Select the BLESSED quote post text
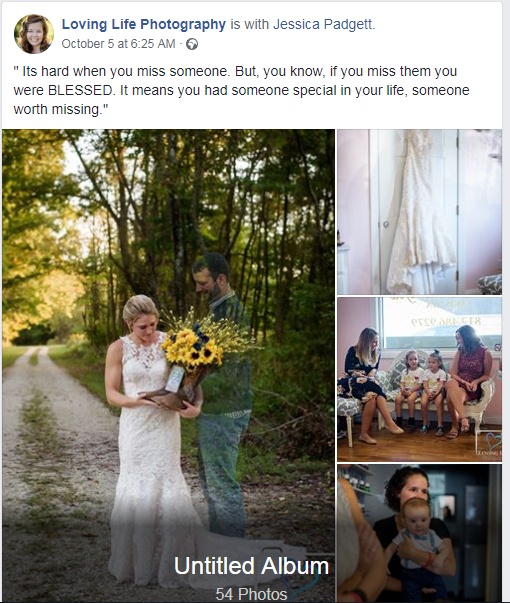Image resolution: width=510 pixels, height=603 pixels. (x=241, y=90)
